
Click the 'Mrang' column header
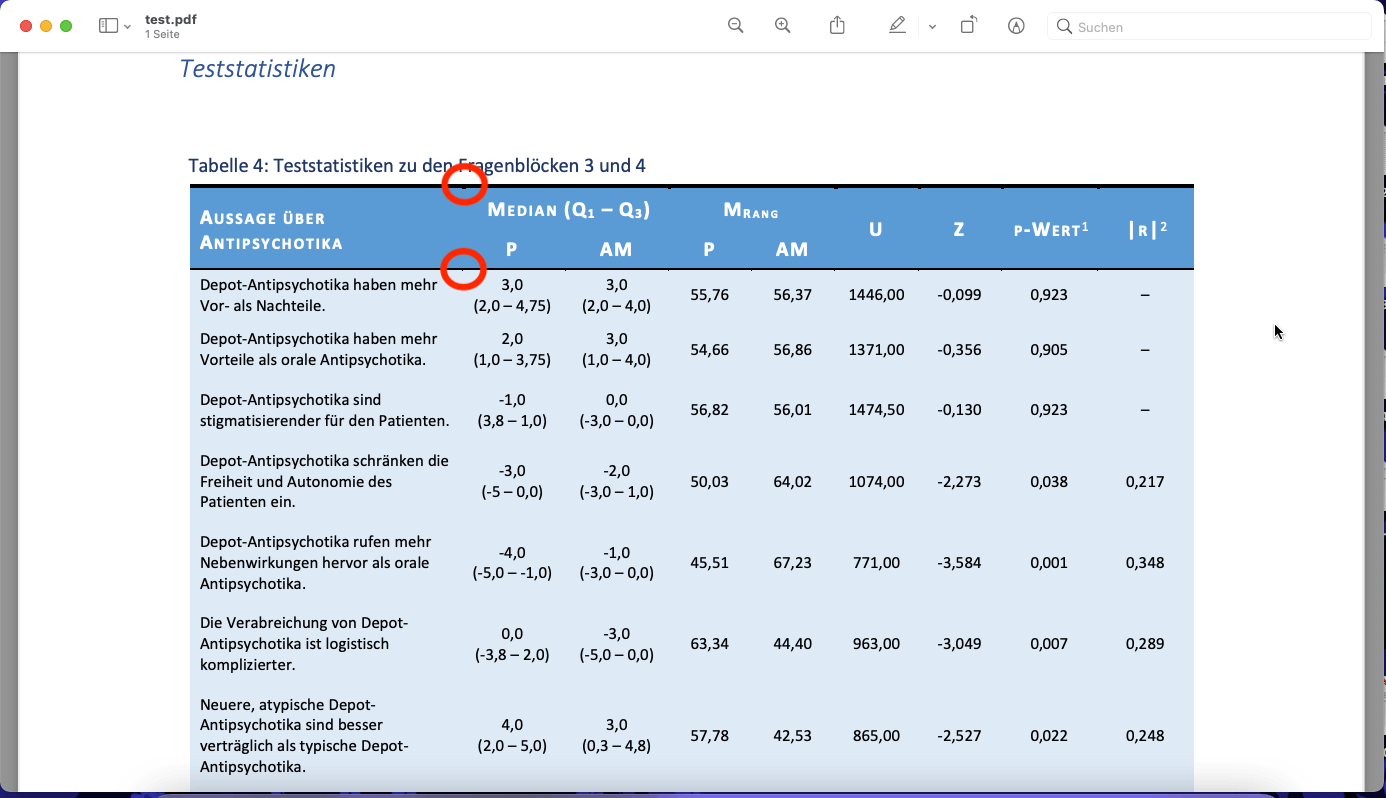tap(751, 211)
